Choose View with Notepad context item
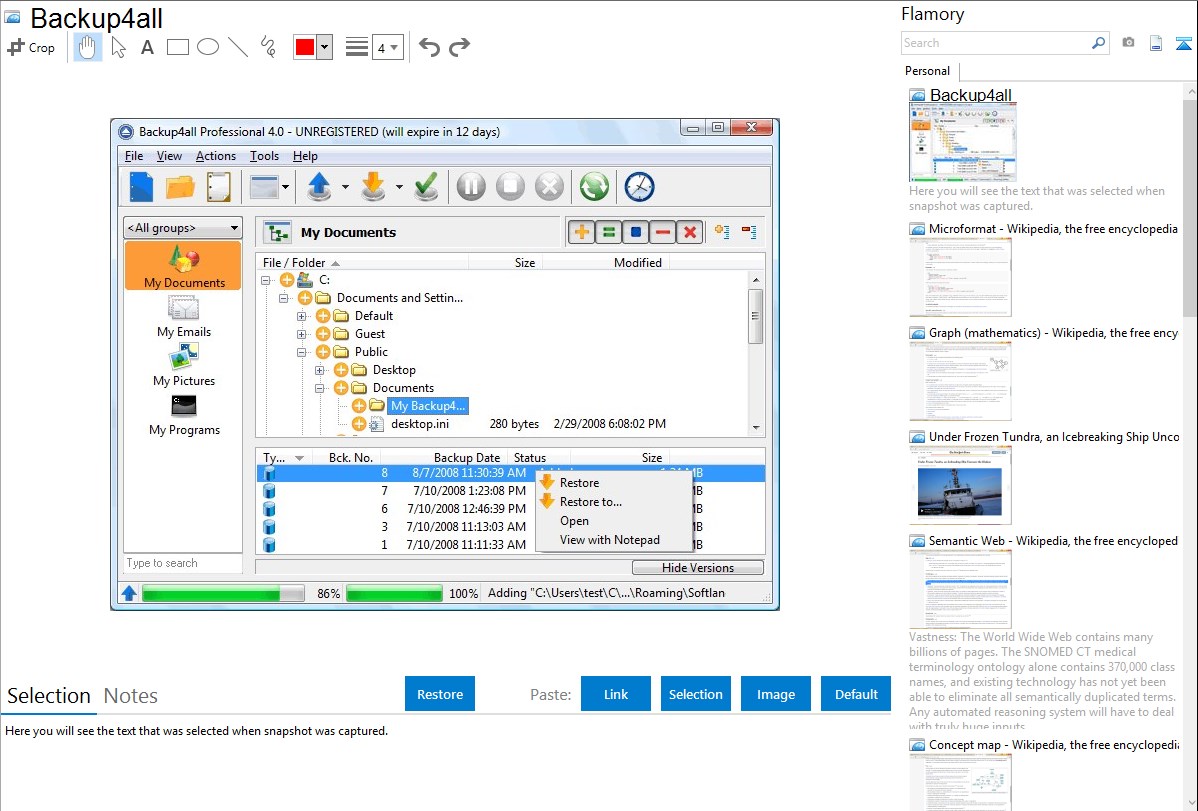 coord(609,540)
